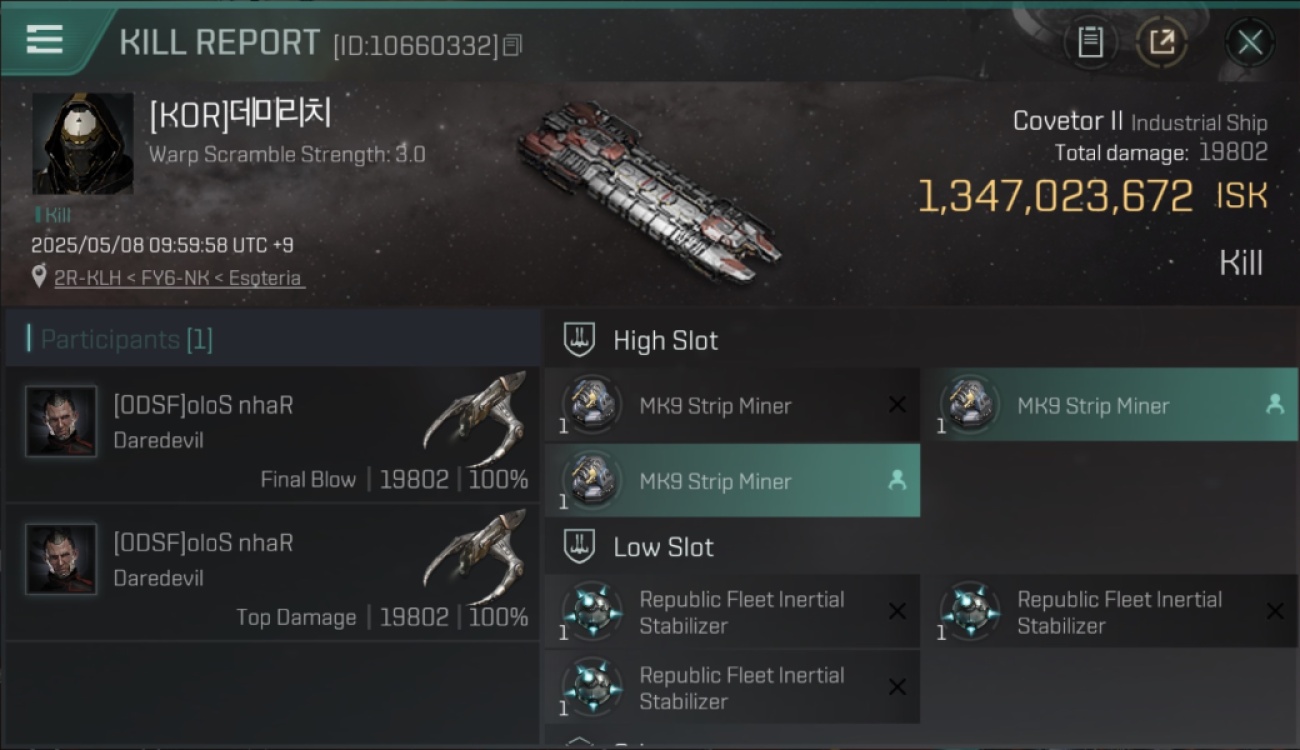Open Top Damage Daredevil ship icon
This screenshot has height=750, width=1300.
(x=474, y=555)
